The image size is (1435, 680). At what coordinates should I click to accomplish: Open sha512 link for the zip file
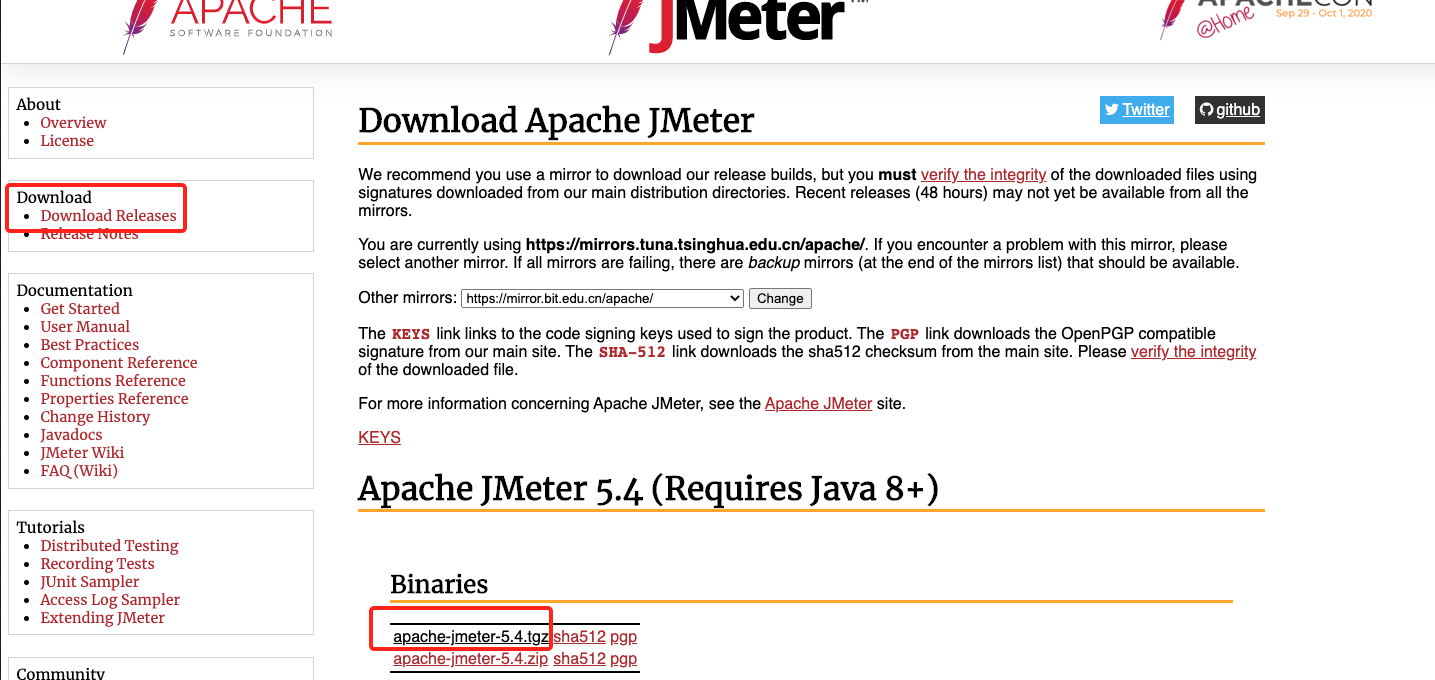pyautogui.click(x=579, y=659)
